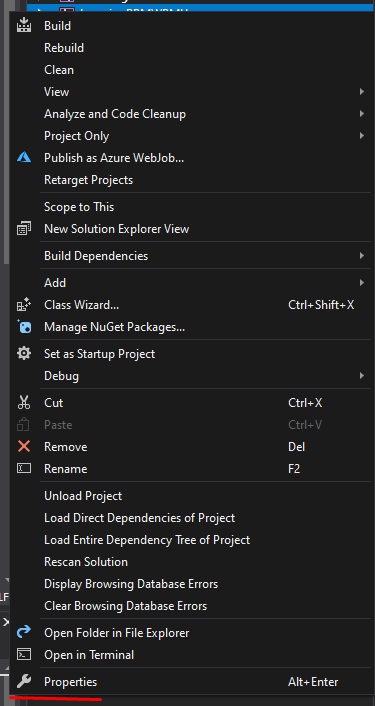Expand the View submenu arrow
The height and width of the screenshot is (706, 375).
point(361,92)
